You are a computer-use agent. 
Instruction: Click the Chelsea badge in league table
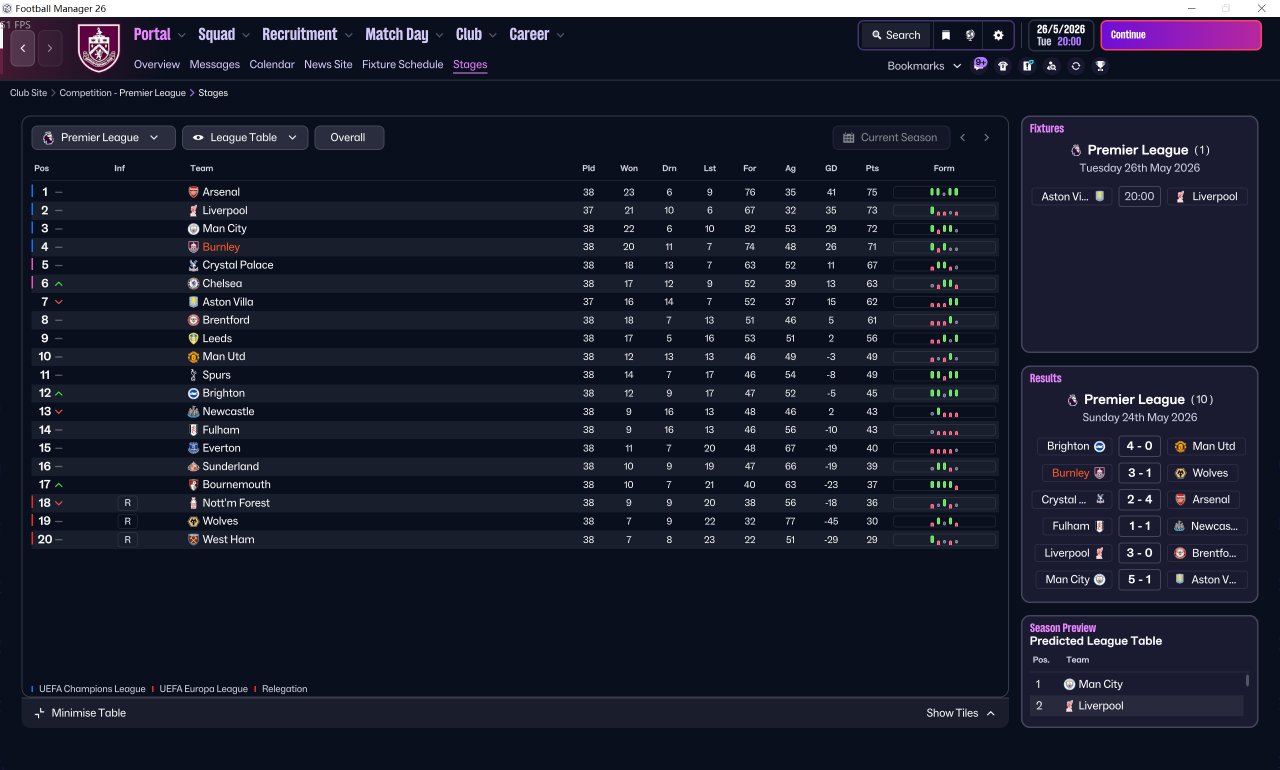194,283
